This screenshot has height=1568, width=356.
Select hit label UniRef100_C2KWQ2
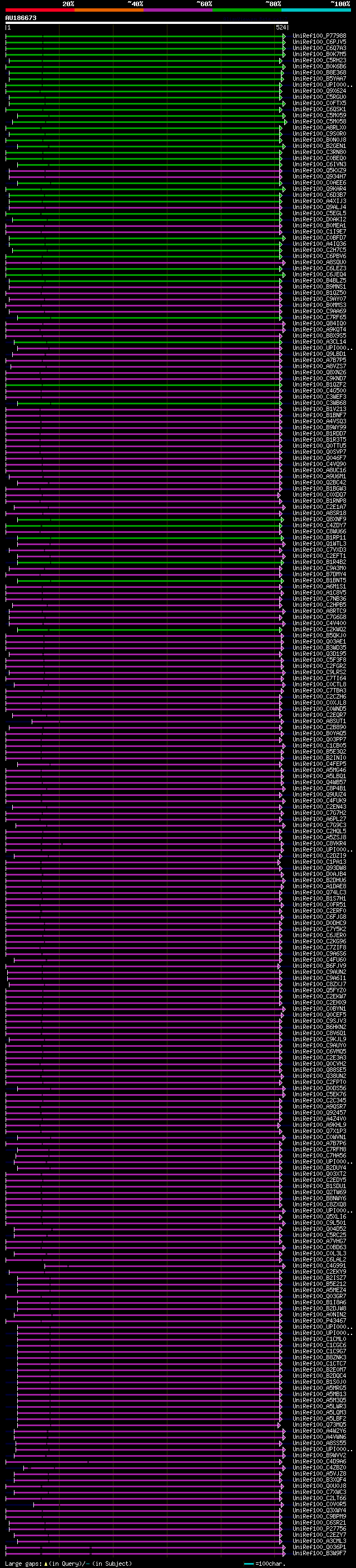(319, 629)
